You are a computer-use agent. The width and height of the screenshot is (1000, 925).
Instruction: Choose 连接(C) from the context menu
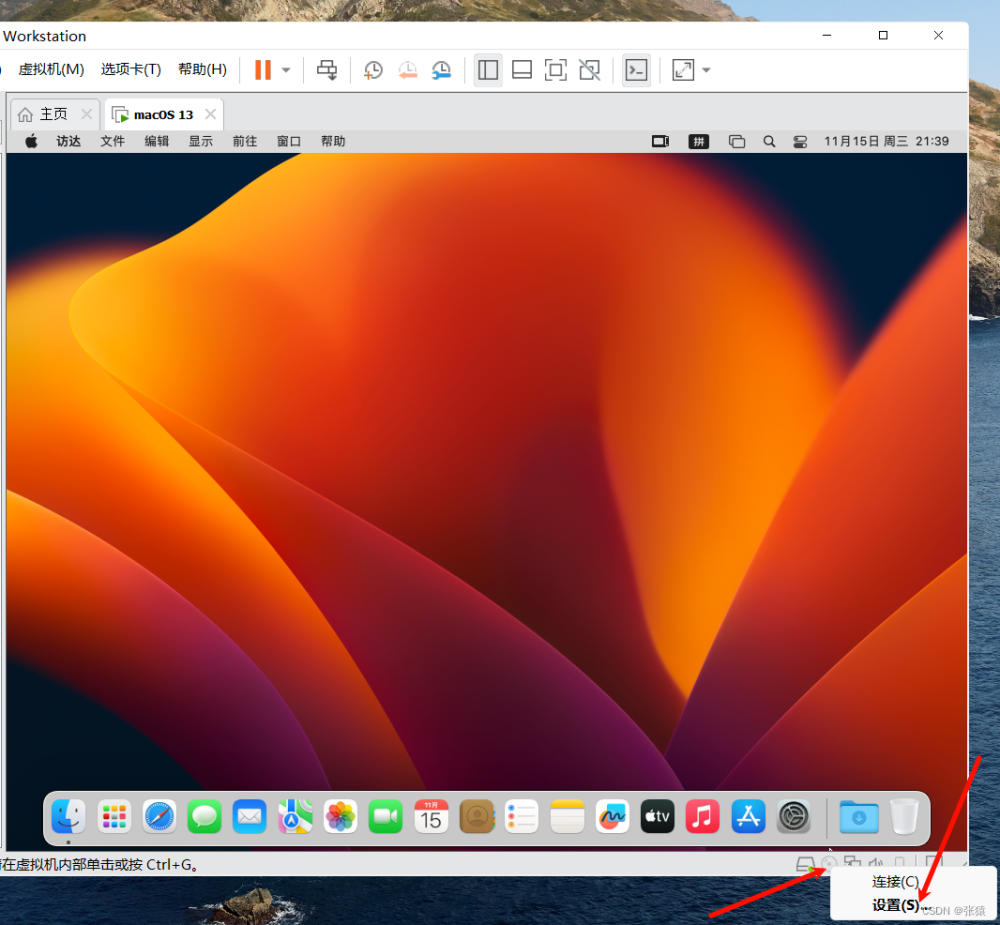(x=895, y=882)
